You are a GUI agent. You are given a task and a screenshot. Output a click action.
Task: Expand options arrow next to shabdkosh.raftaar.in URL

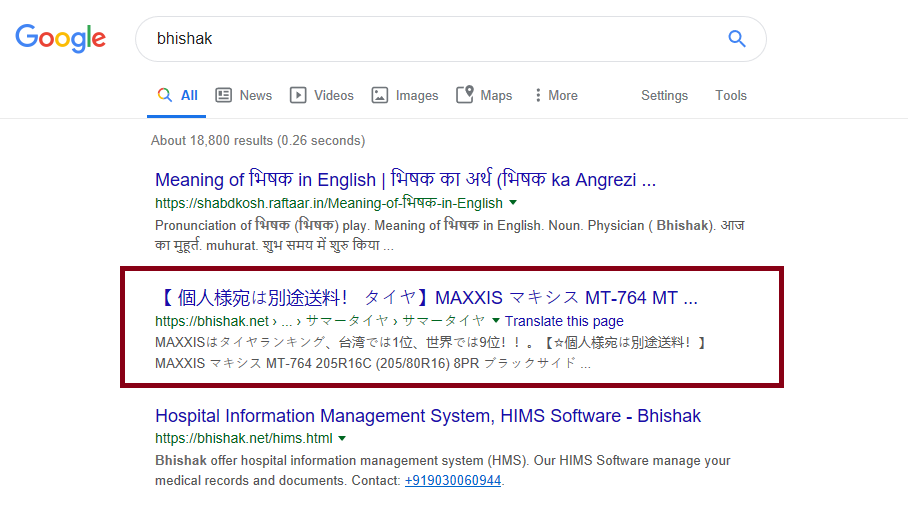[x=513, y=203]
